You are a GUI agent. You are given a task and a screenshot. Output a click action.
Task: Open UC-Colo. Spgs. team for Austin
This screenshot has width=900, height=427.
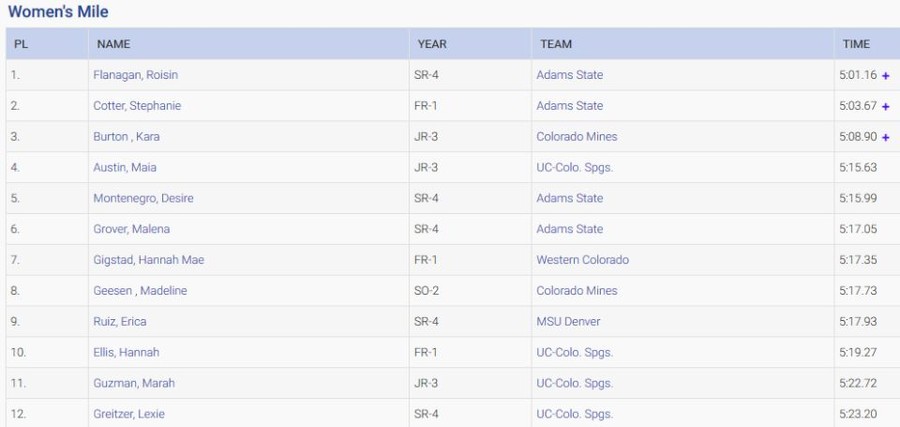pyautogui.click(x=575, y=168)
